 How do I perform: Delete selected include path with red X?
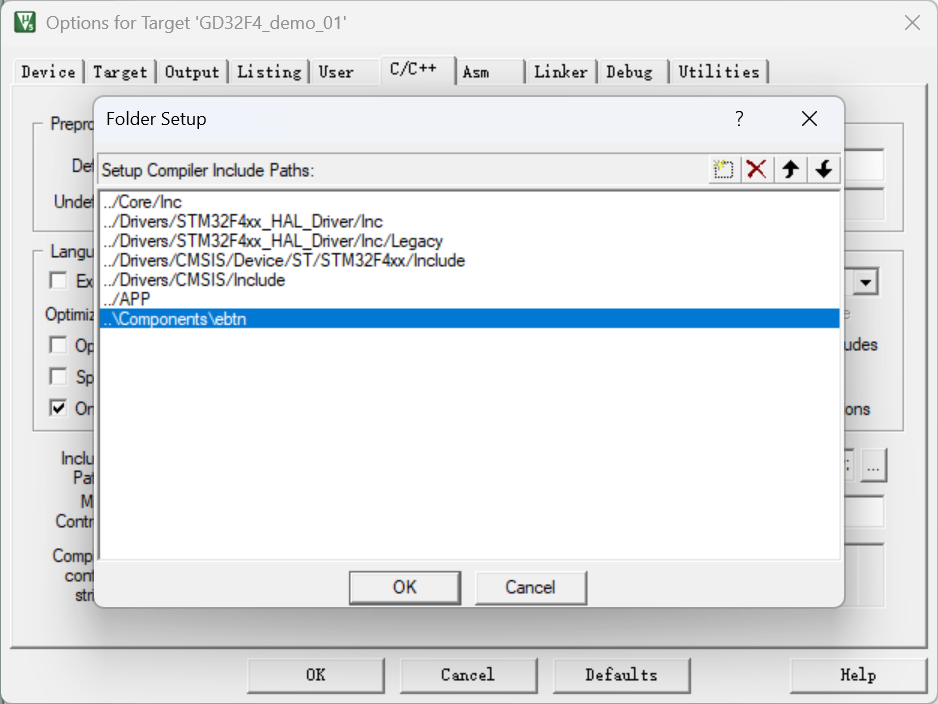click(x=757, y=169)
